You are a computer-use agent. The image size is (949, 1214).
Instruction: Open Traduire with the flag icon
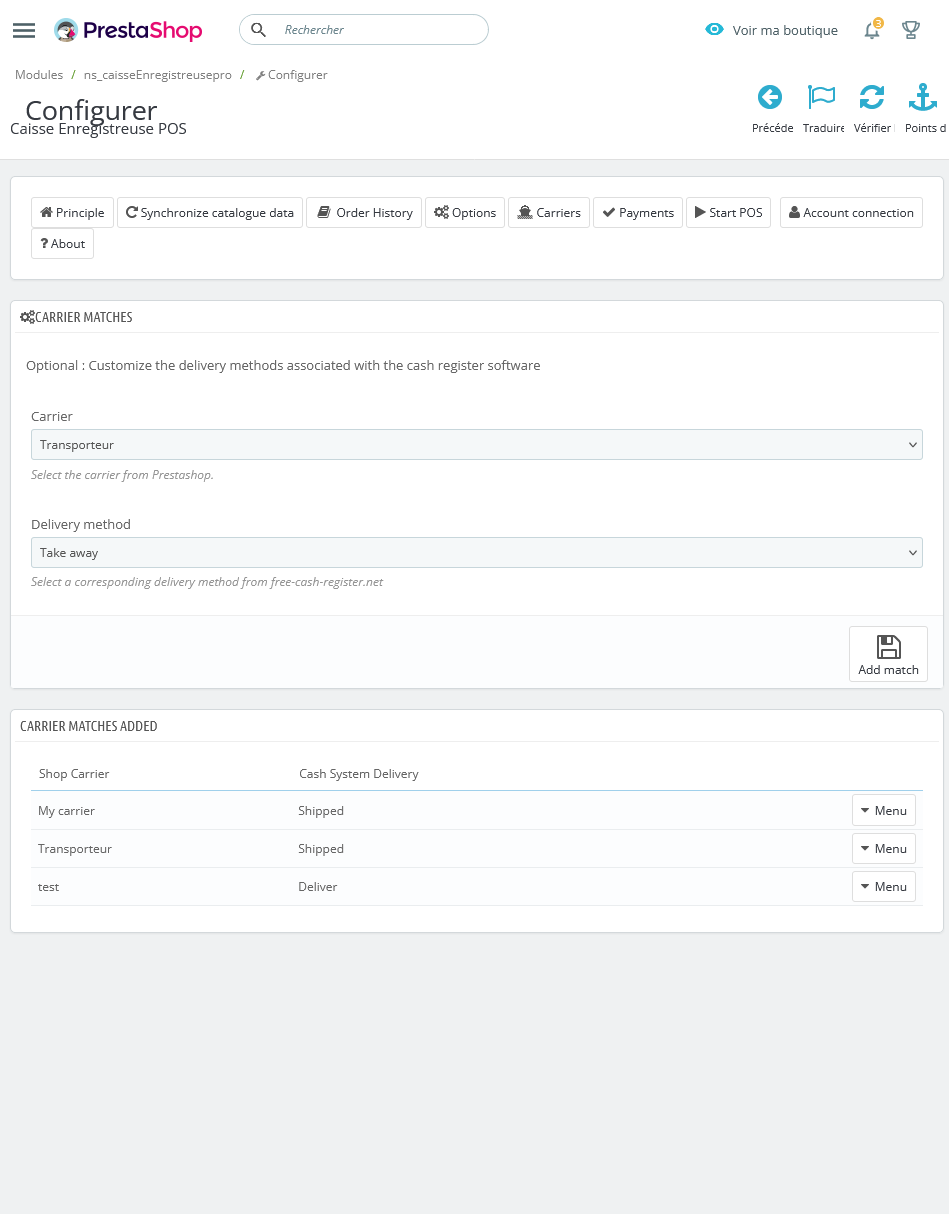[821, 97]
